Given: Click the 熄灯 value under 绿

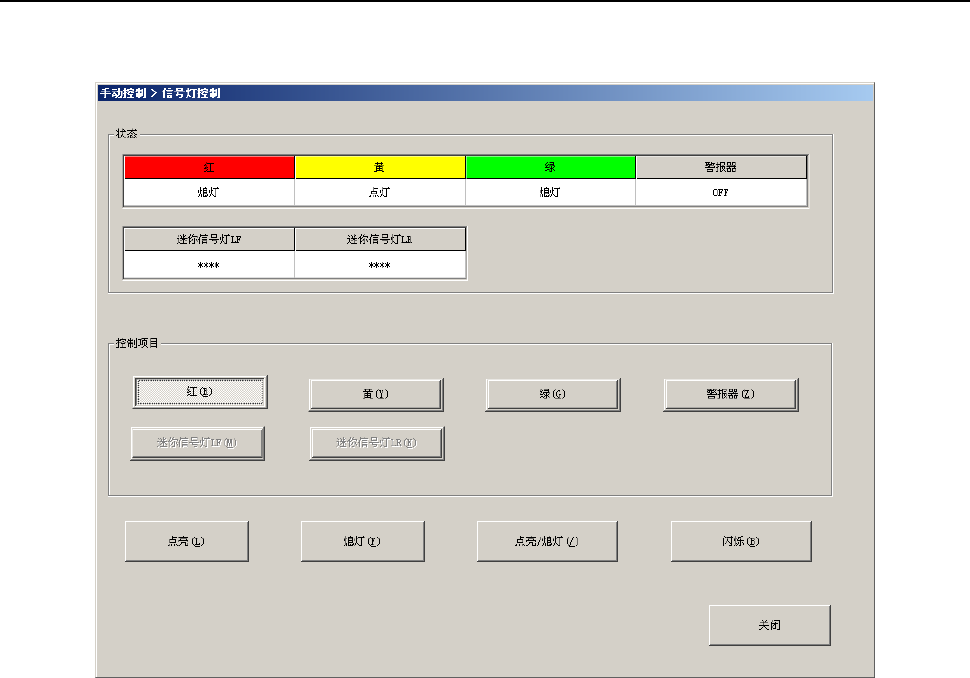Looking at the screenshot, I should tap(551, 192).
